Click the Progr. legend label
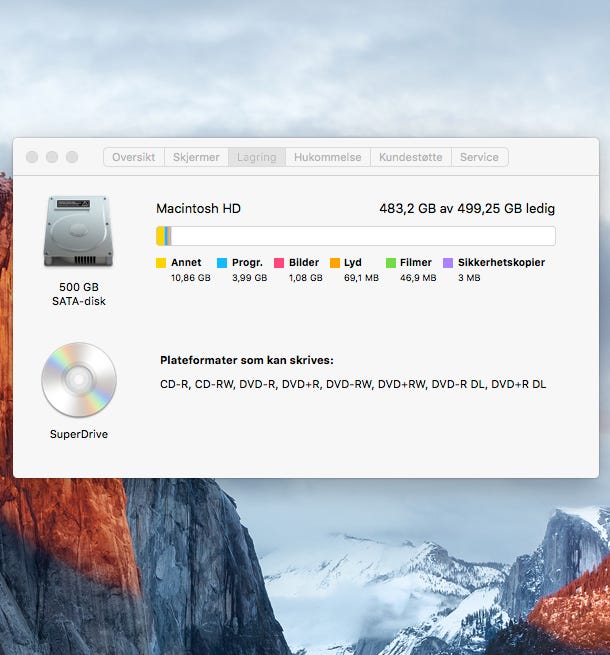 (247, 262)
